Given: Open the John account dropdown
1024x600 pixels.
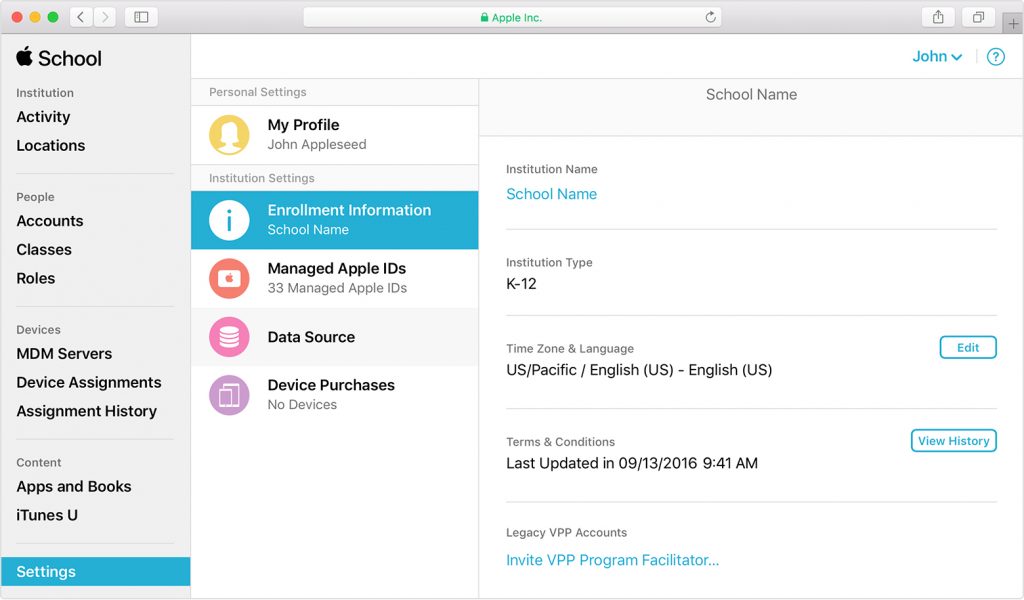Looking at the screenshot, I should (x=937, y=57).
